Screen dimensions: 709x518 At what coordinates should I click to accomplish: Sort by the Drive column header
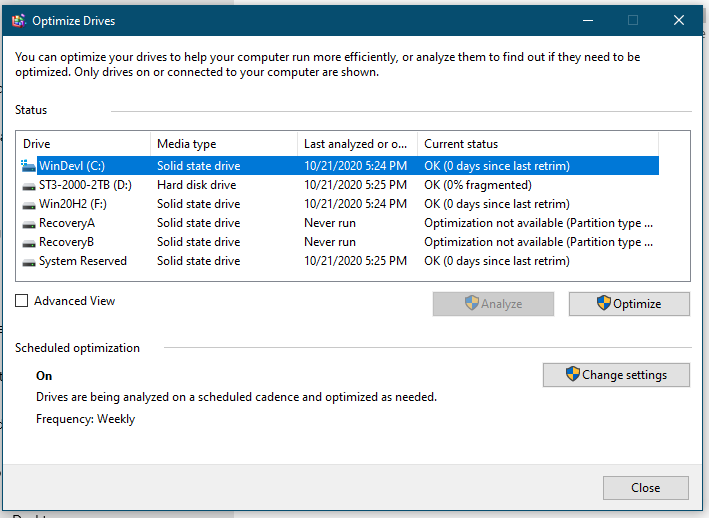pyautogui.click(x=83, y=144)
